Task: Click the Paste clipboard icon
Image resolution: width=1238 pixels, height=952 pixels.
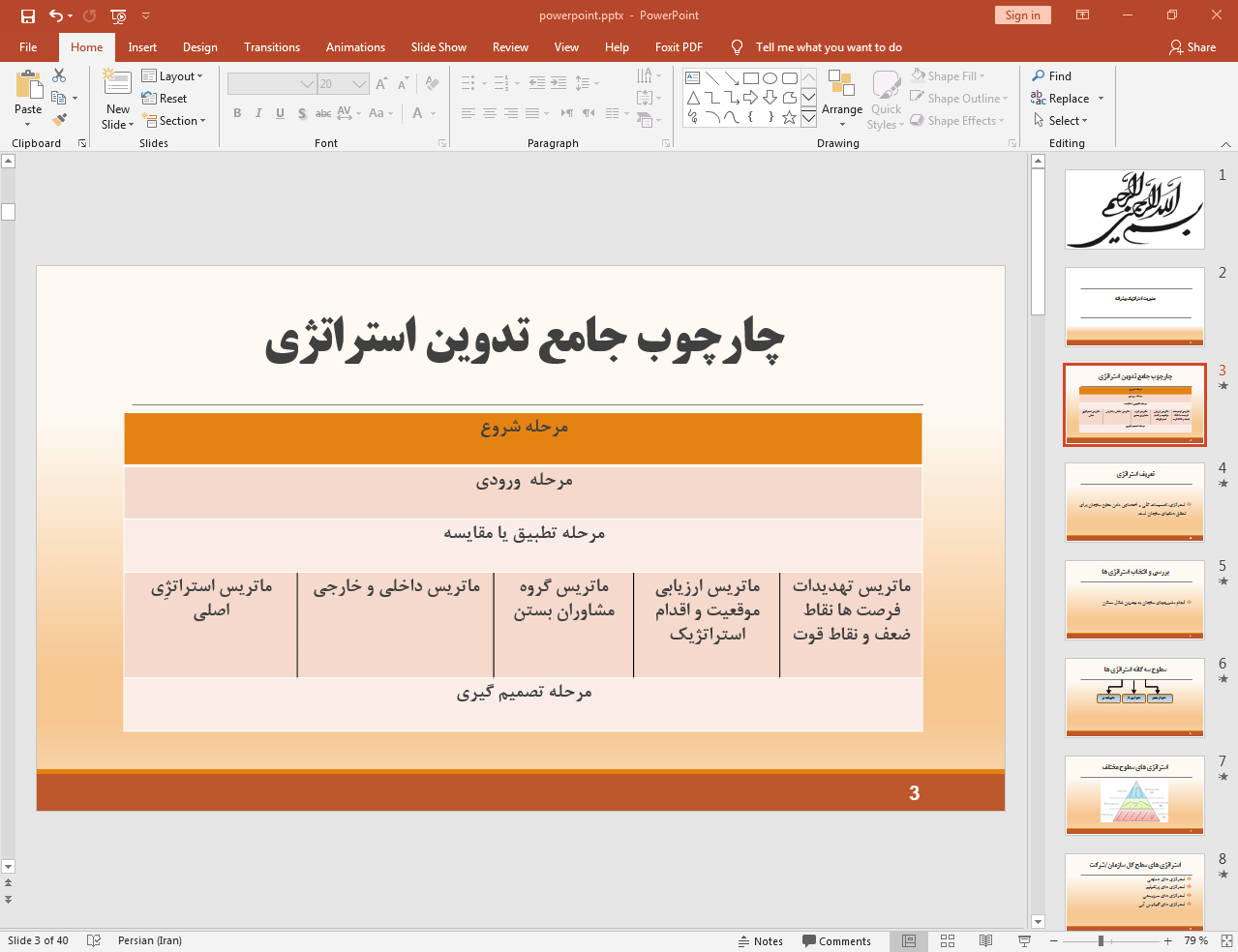Action: pos(28,86)
